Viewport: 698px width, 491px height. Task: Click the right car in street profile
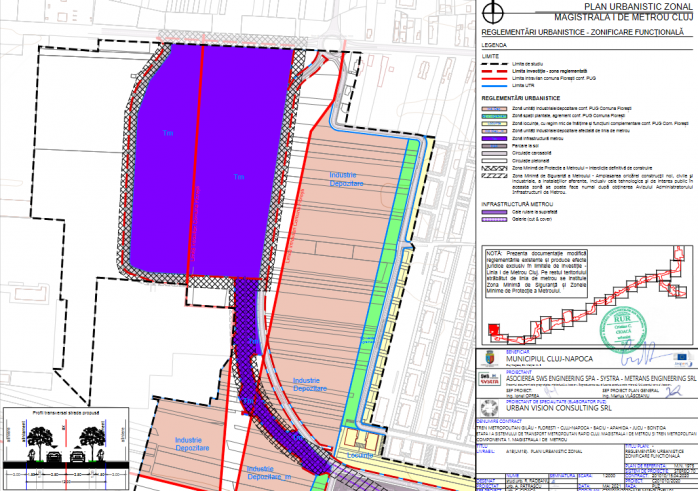pyautogui.click(x=77, y=456)
